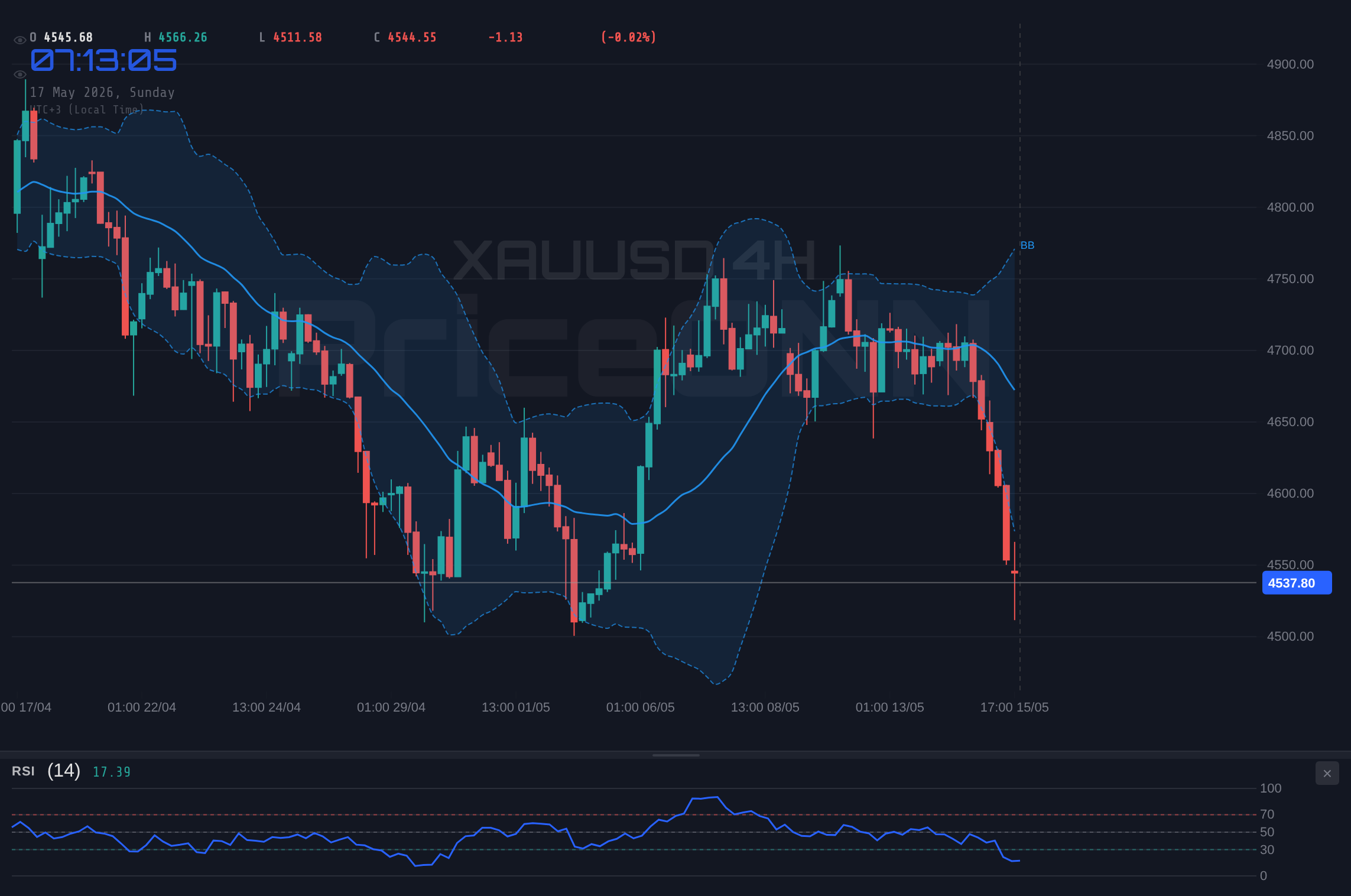Click the panel divider handle above RSI

[675, 755]
